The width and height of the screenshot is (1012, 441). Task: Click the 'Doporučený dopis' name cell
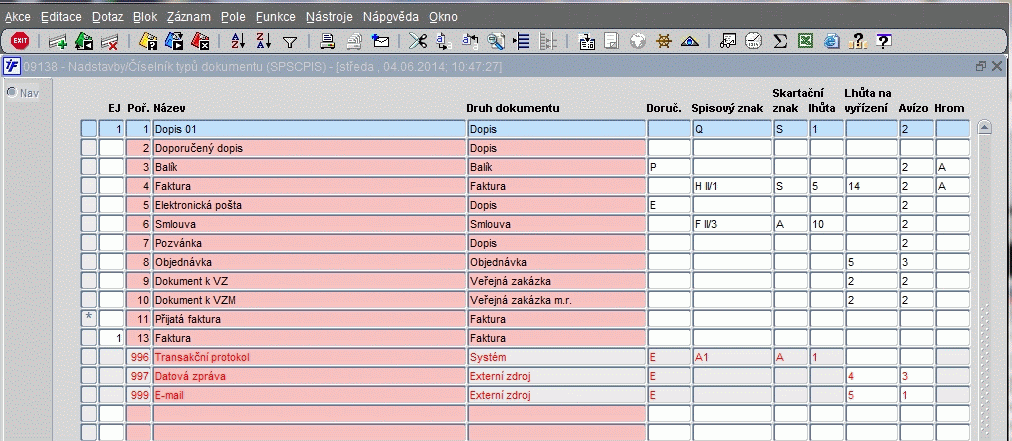pos(309,148)
